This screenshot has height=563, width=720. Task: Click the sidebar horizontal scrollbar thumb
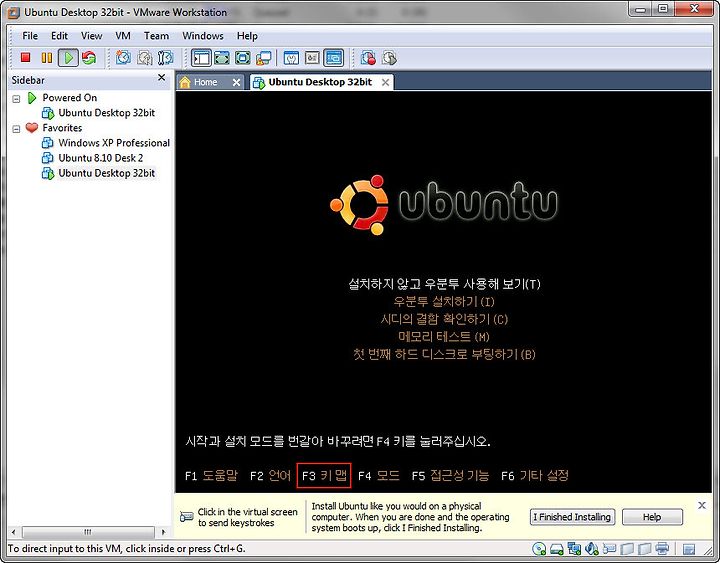pos(88,532)
